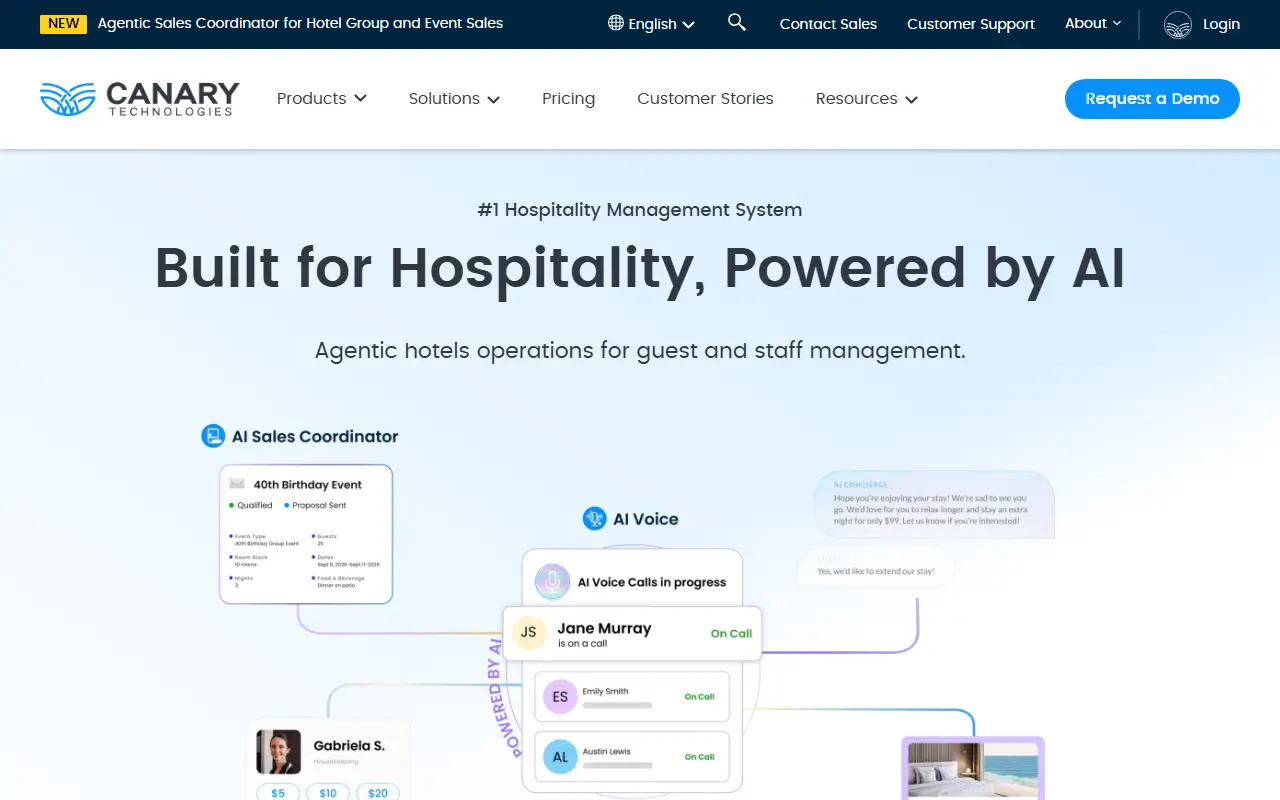Click the "On Call" status for Emily Smith
Viewport: 1280px width, 800px height.
click(700, 697)
